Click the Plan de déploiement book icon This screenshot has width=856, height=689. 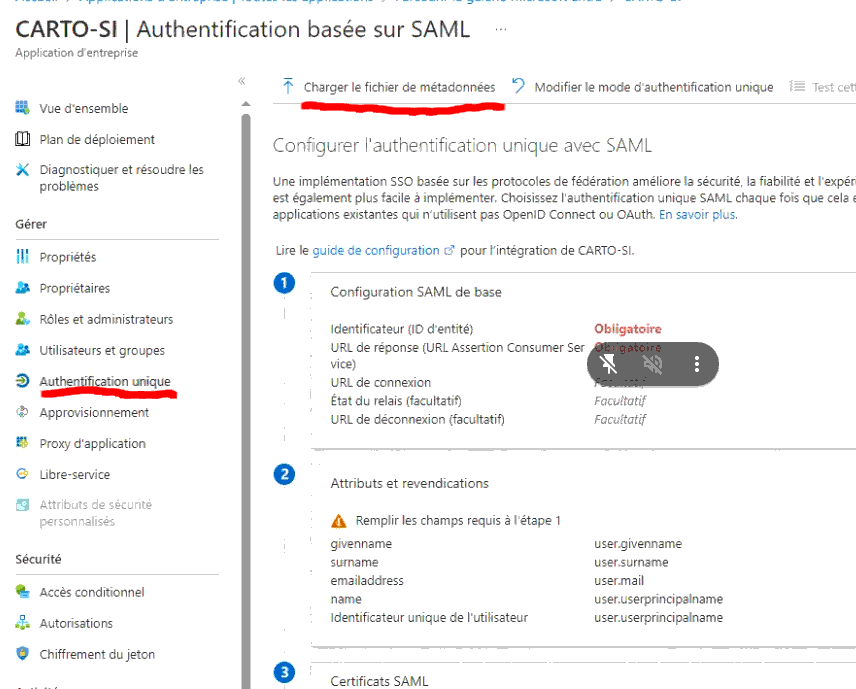(x=22, y=139)
